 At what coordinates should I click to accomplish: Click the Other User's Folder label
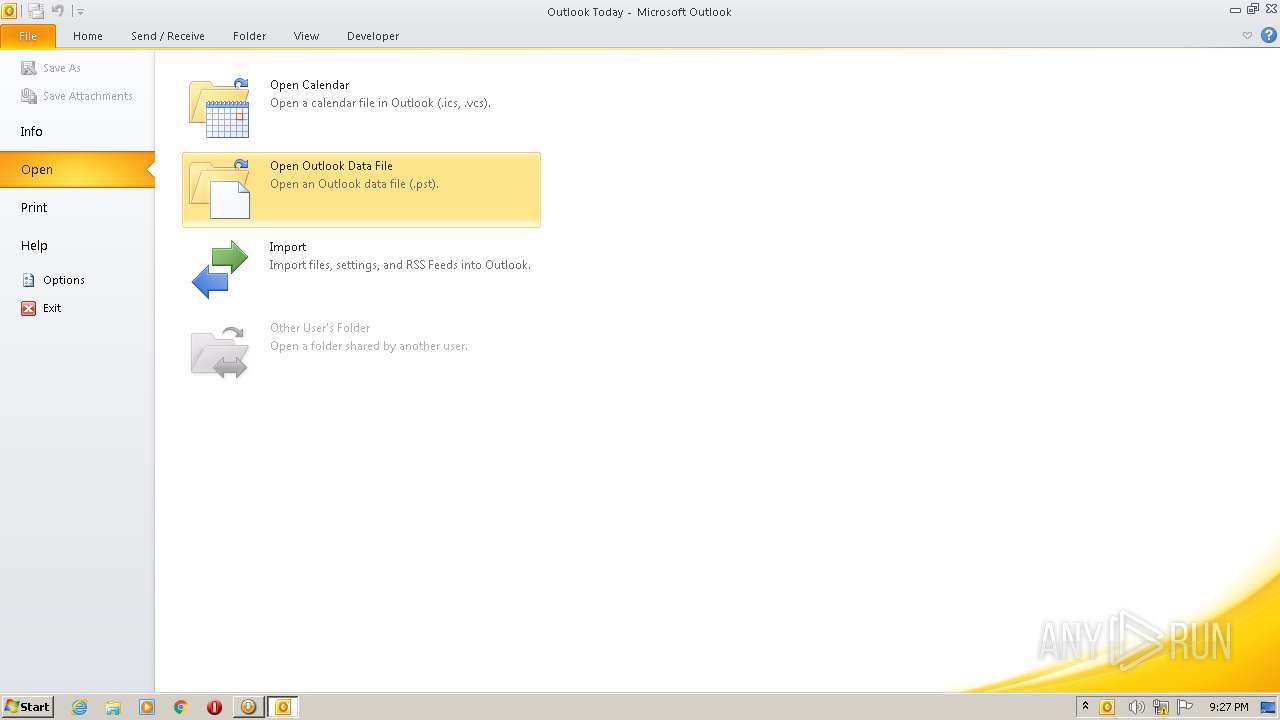coord(320,328)
